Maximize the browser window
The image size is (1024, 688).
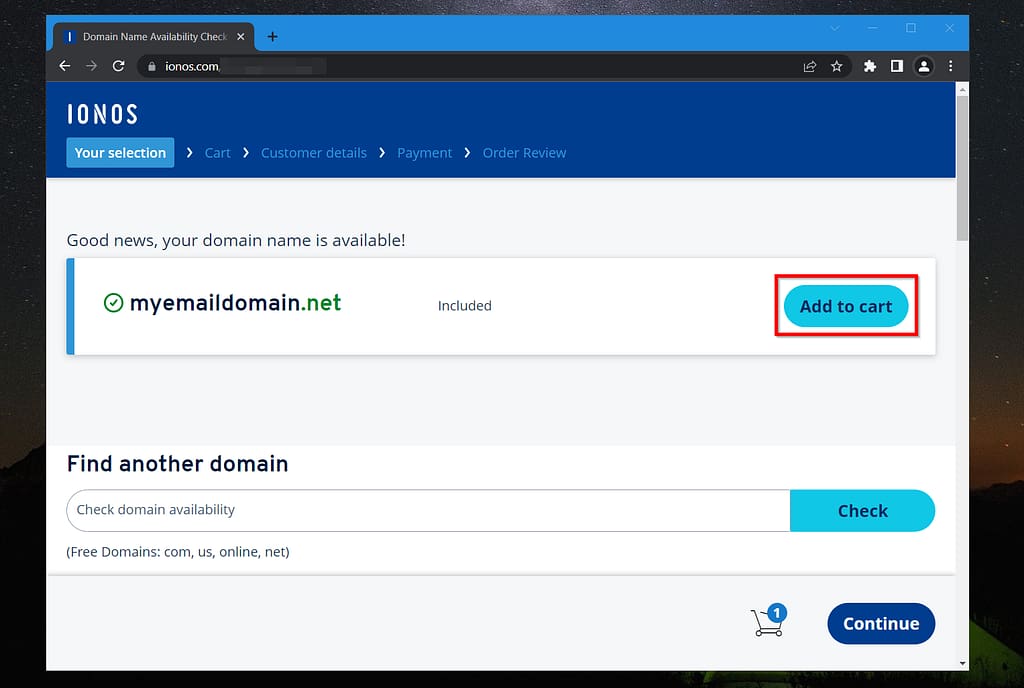click(x=910, y=28)
